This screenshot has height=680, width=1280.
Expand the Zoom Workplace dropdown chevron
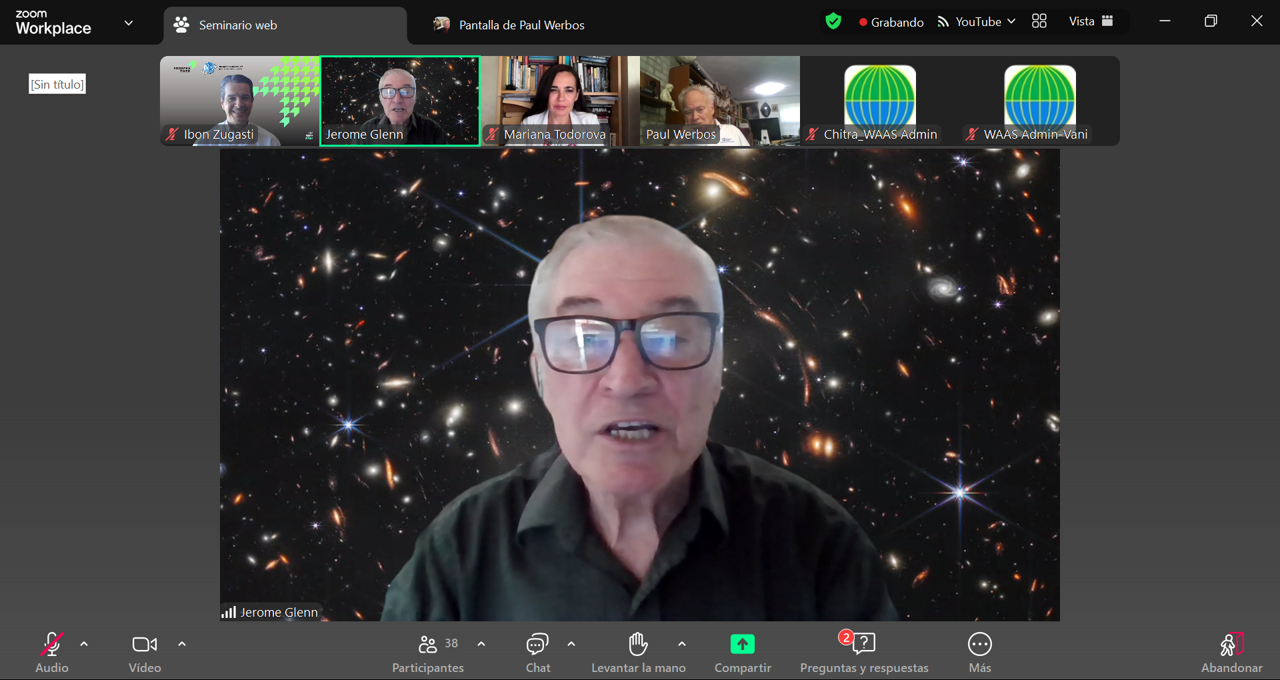coord(128,23)
